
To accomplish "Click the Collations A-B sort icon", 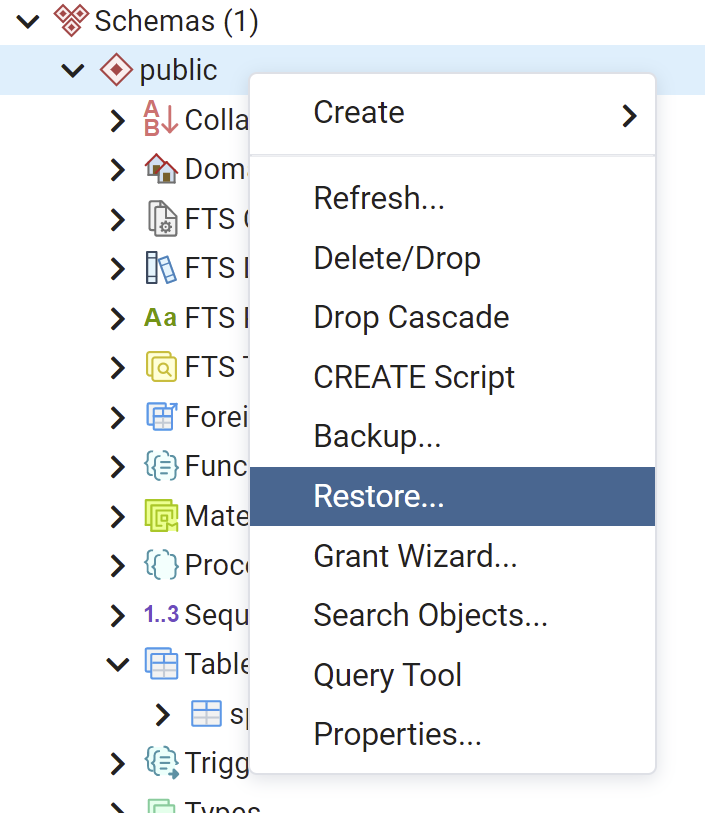I will tap(160, 120).
